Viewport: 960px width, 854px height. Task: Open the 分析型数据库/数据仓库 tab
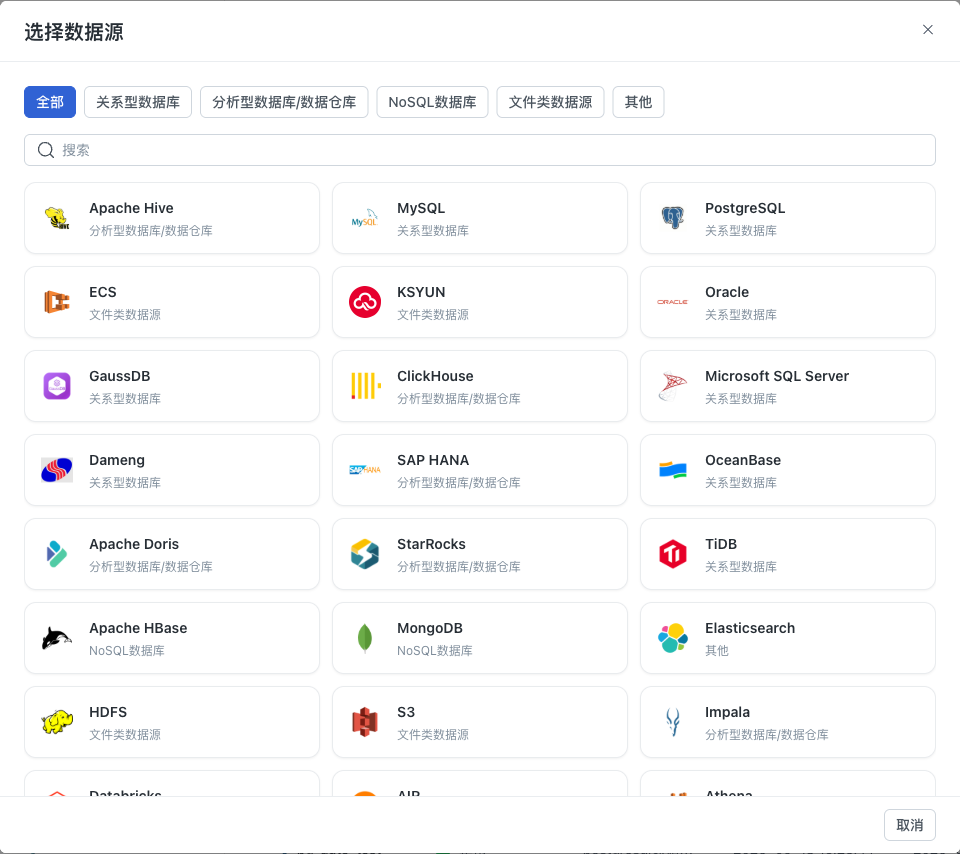(x=284, y=102)
